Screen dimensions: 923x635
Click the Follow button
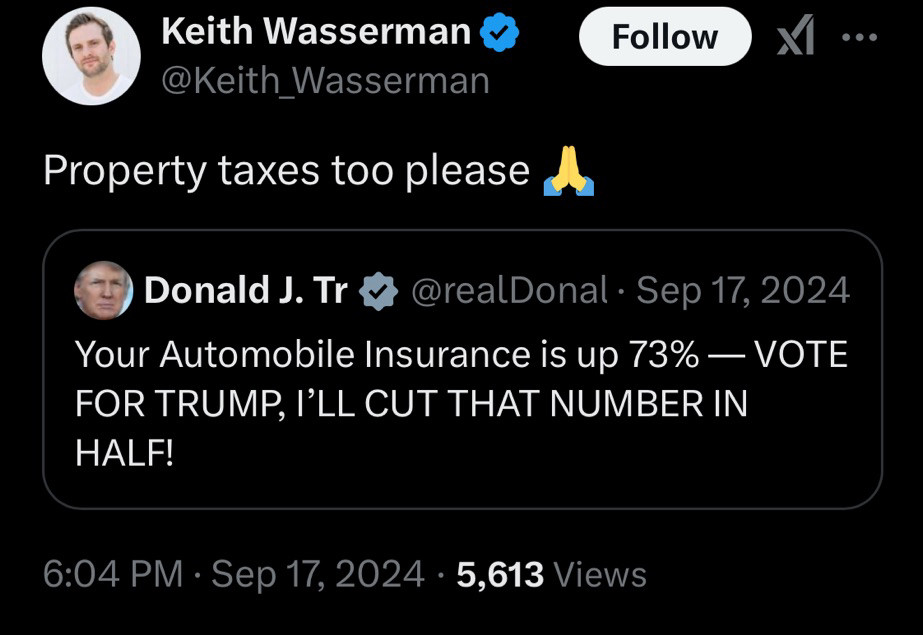pyautogui.click(x=664, y=37)
